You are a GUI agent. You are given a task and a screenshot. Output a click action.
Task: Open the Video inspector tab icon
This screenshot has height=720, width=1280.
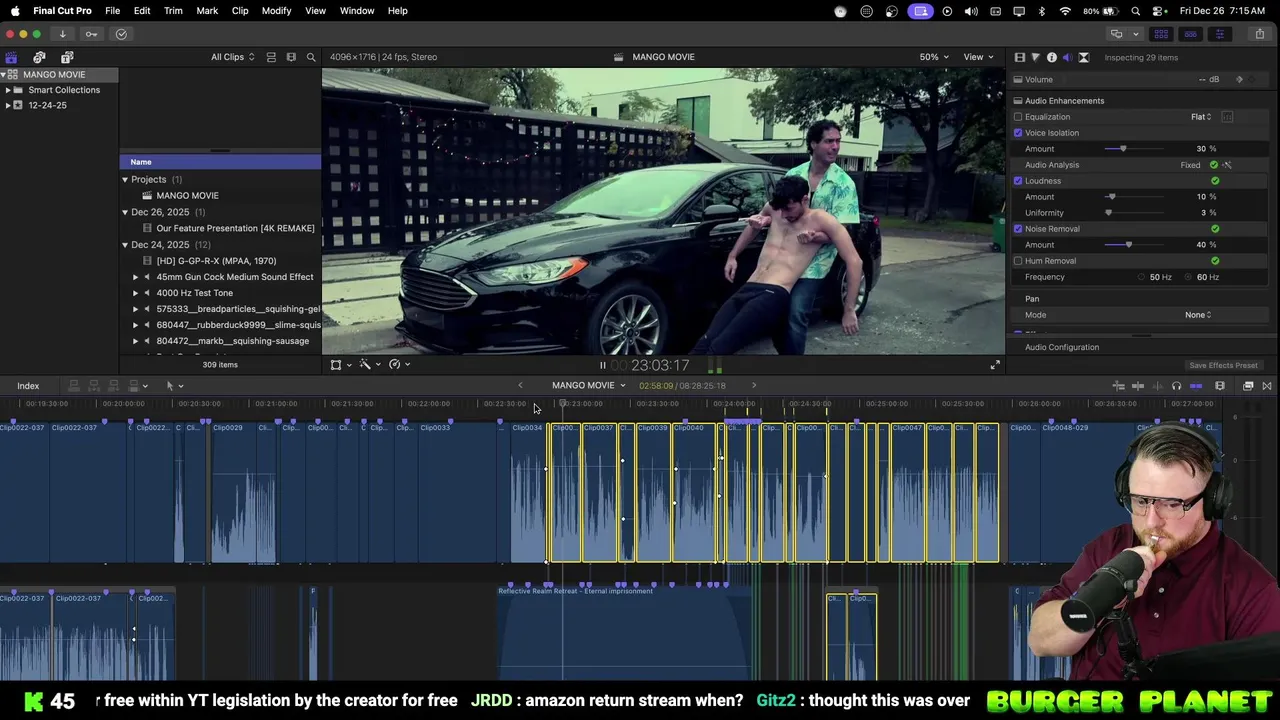pyautogui.click(x=1019, y=57)
